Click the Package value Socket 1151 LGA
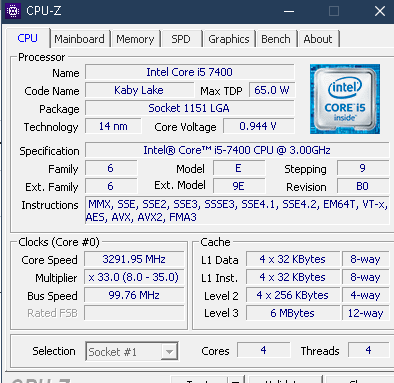This screenshot has height=383, width=394. pyautogui.click(x=190, y=108)
